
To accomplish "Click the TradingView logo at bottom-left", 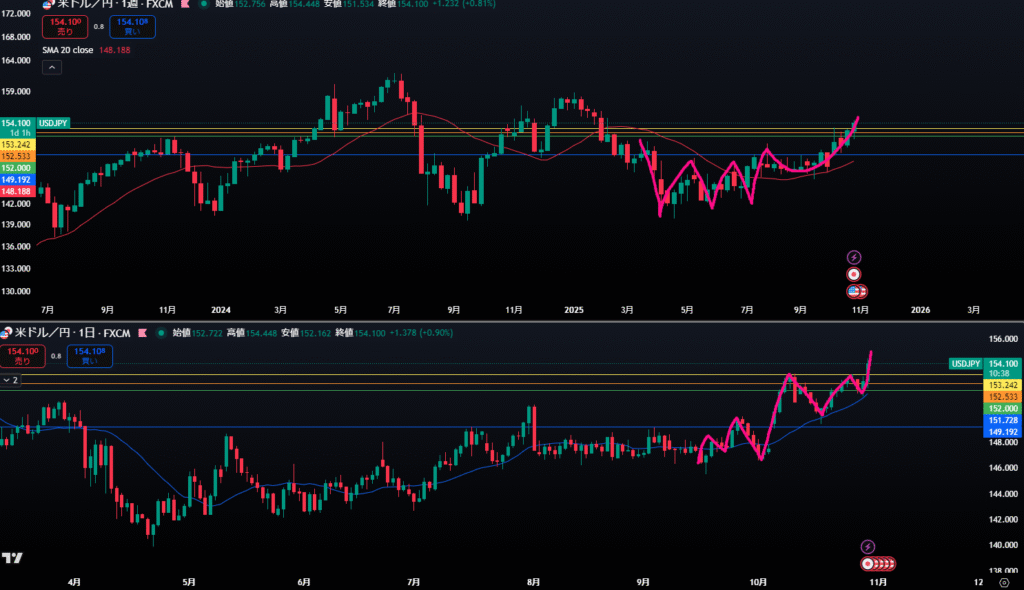I will (13, 558).
